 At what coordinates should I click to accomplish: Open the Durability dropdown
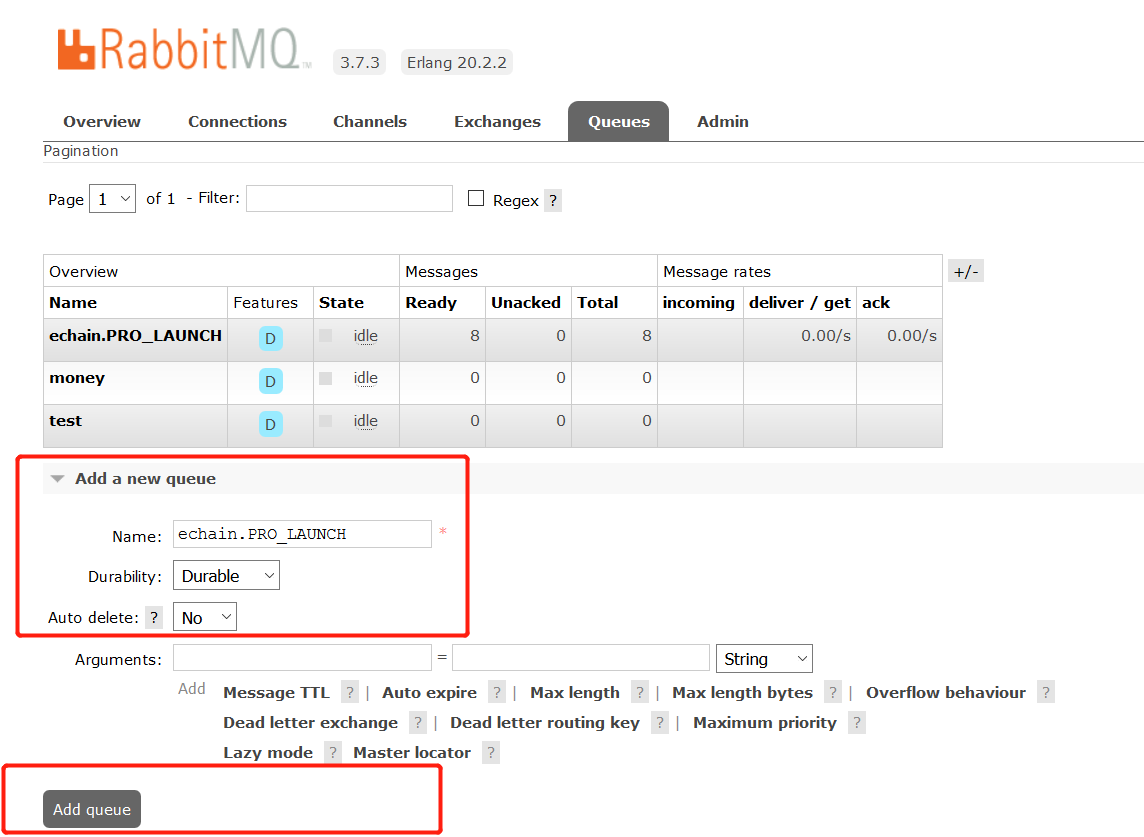pyautogui.click(x=226, y=576)
